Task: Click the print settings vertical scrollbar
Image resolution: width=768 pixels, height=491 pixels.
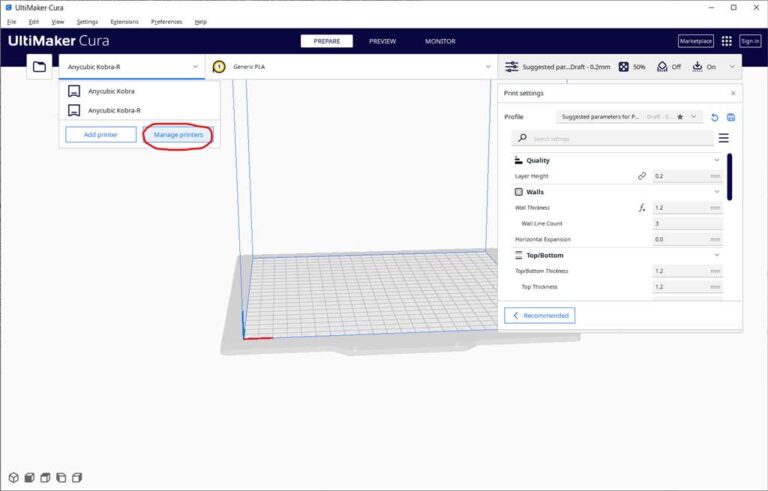Action: tap(729, 177)
